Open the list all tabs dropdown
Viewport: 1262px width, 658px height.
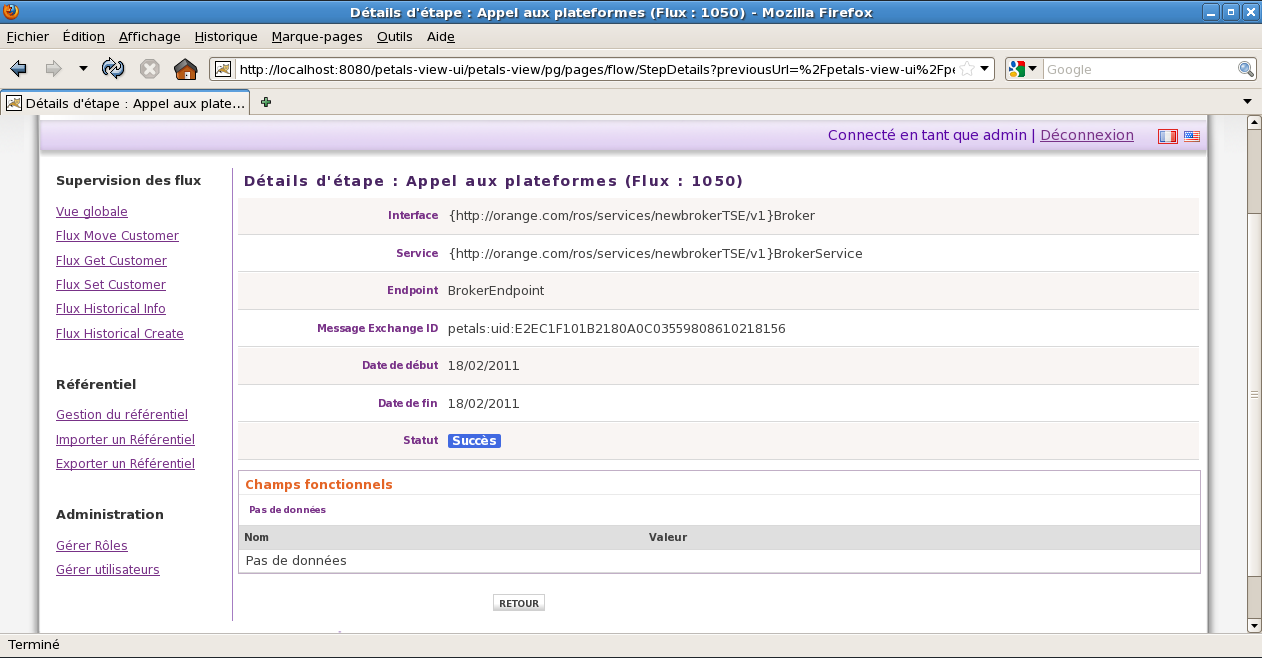point(1247,102)
